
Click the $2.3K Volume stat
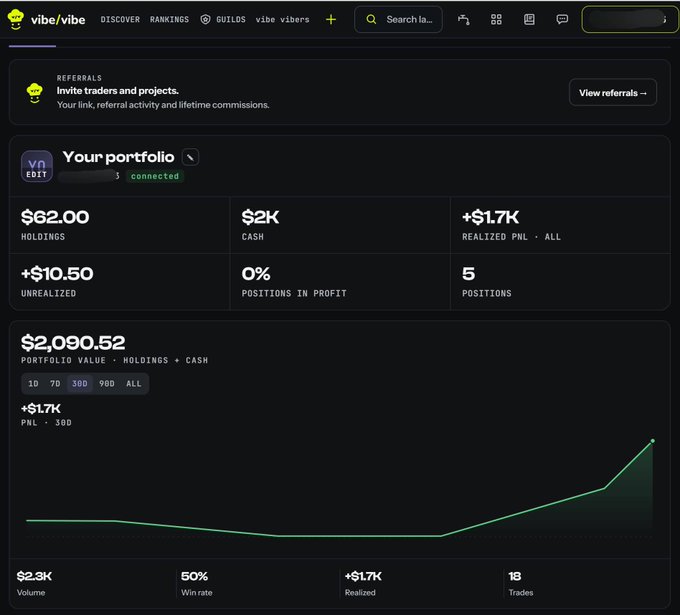34,576
